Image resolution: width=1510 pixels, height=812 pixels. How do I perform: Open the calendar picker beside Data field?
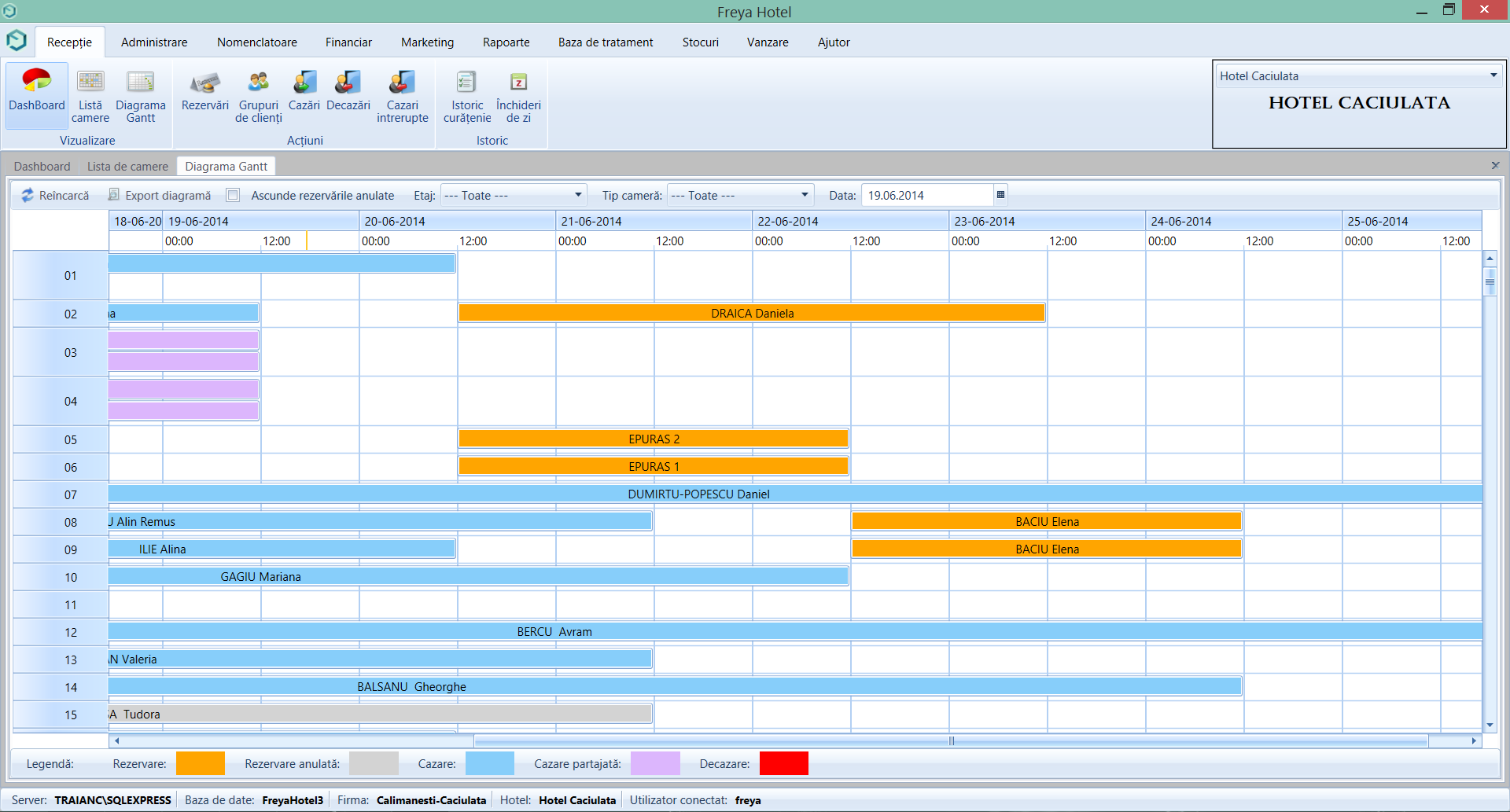point(1000,195)
